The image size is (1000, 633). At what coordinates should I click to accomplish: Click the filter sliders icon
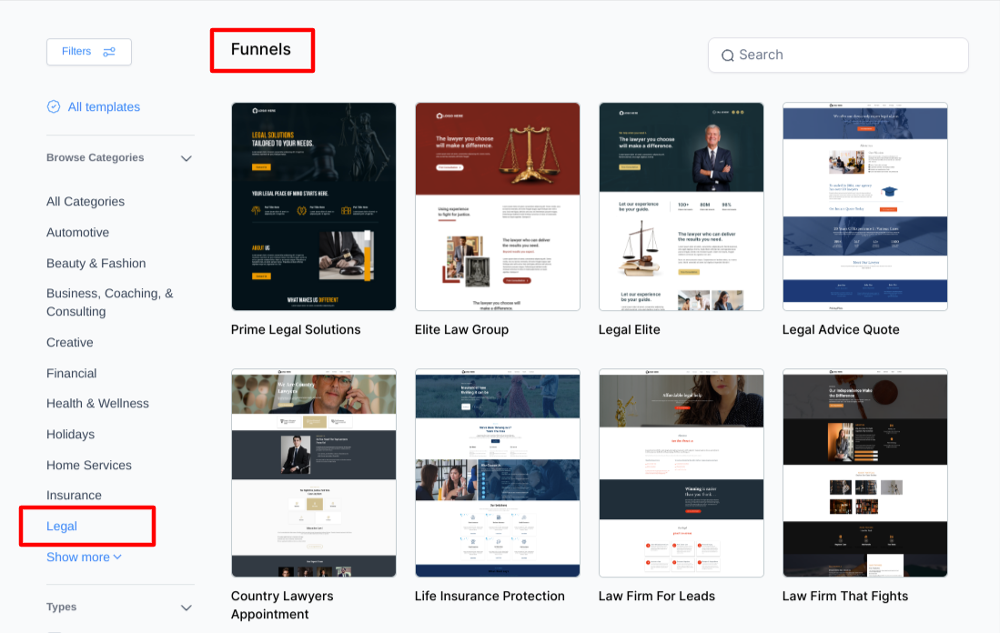(109, 52)
